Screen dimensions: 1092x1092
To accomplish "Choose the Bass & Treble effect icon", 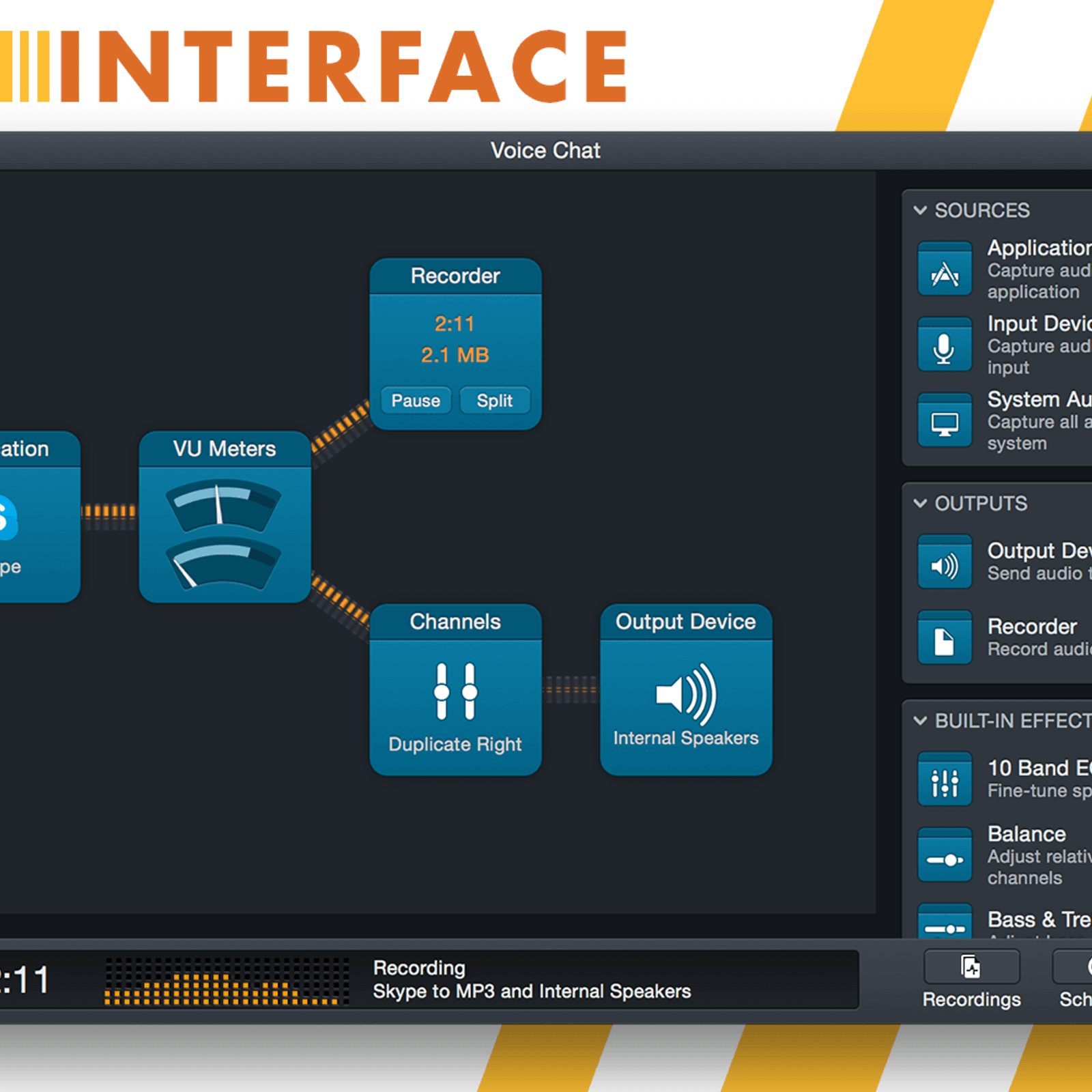I will 945,921.
